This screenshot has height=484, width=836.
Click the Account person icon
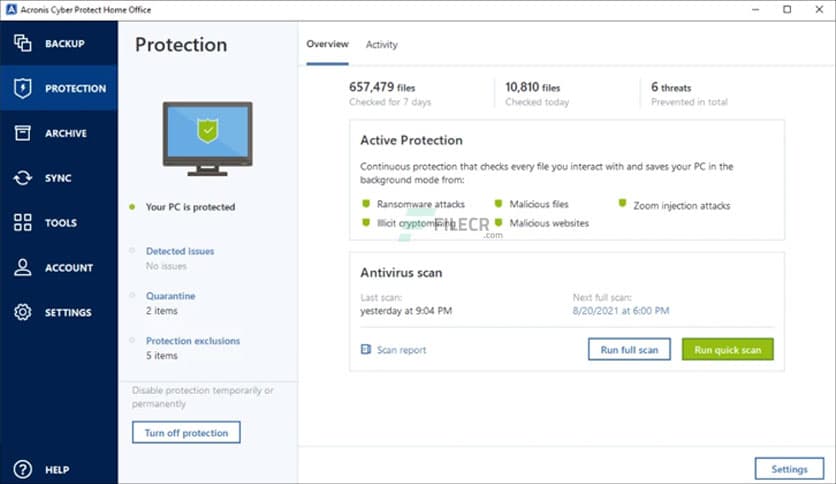coord(22,268)
